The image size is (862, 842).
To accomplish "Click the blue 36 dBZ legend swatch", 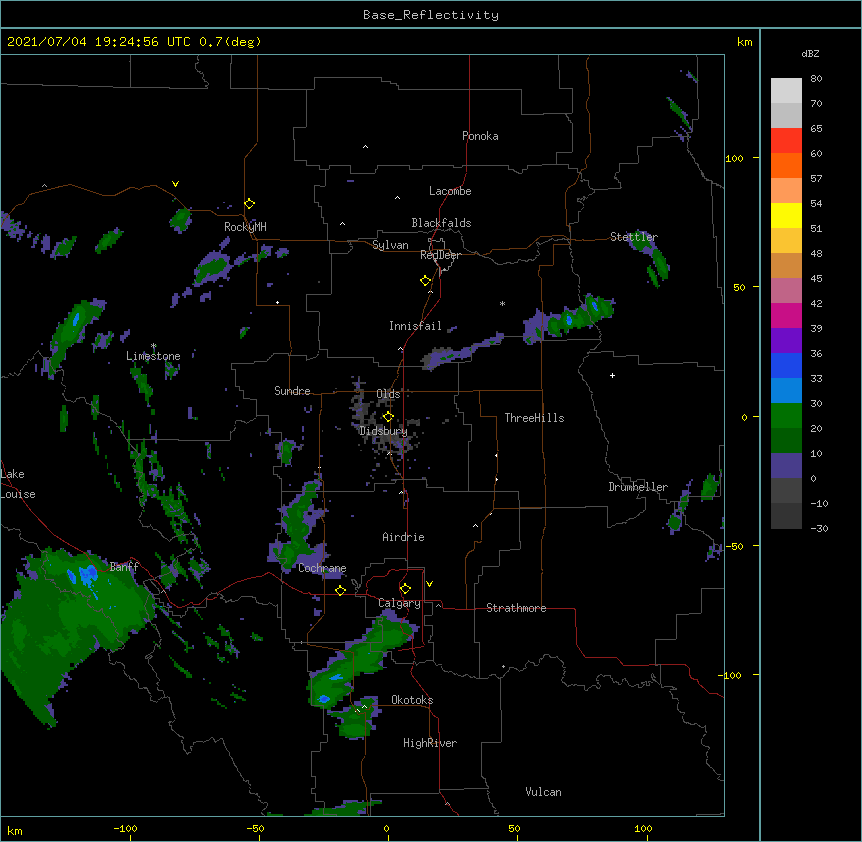I will (786, 365).
